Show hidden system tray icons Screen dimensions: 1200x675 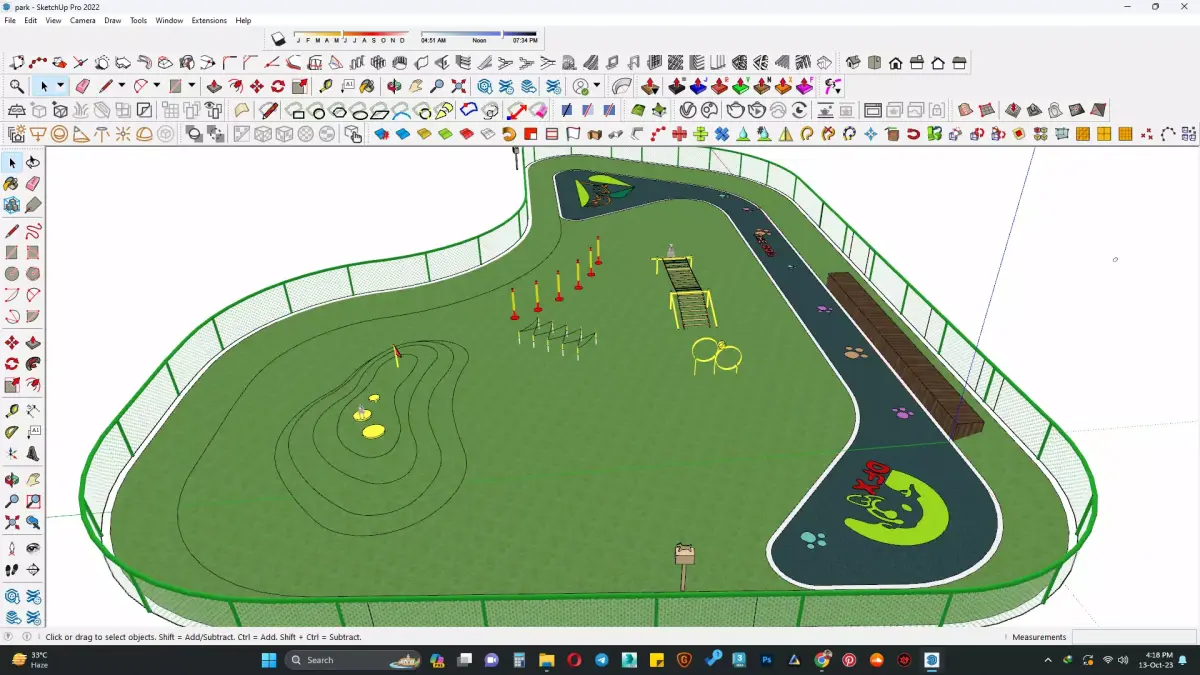coord(1048,660)
